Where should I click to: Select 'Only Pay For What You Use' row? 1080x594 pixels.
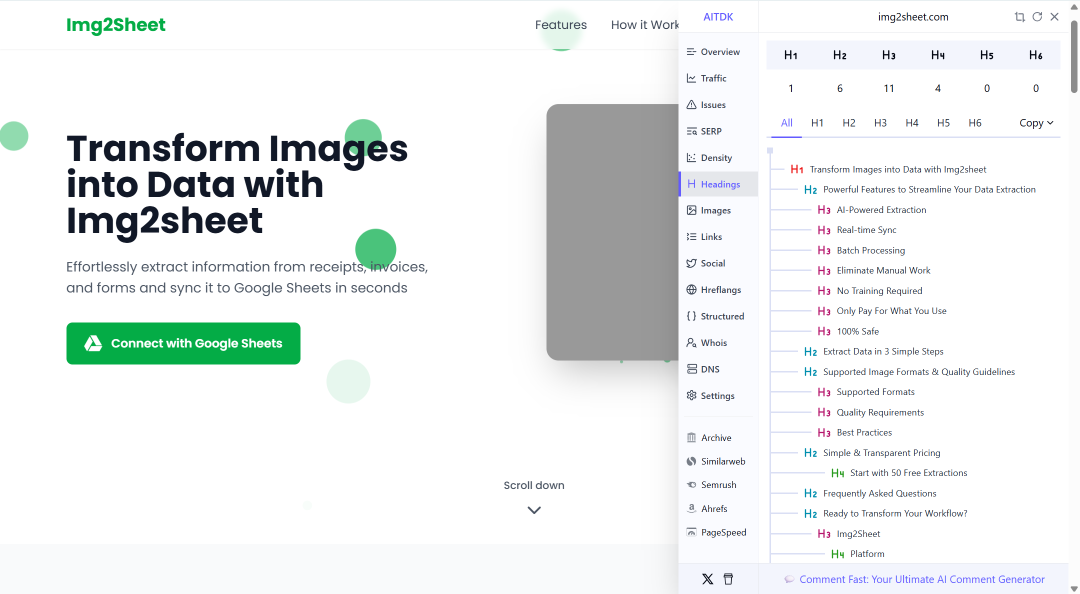(x=882, y=311)
